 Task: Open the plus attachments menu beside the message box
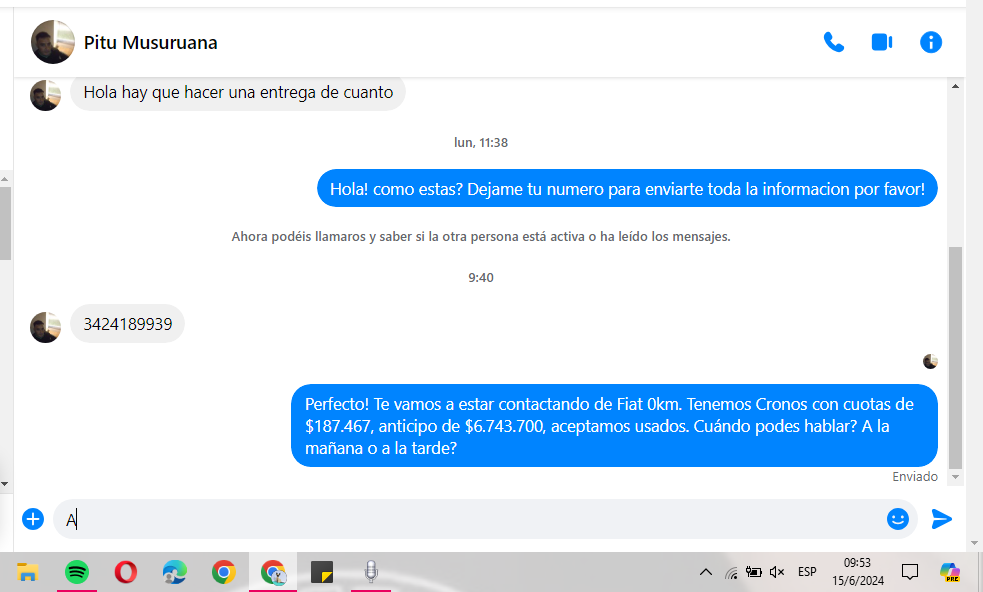pyautogui.click(x=33, y=519)
